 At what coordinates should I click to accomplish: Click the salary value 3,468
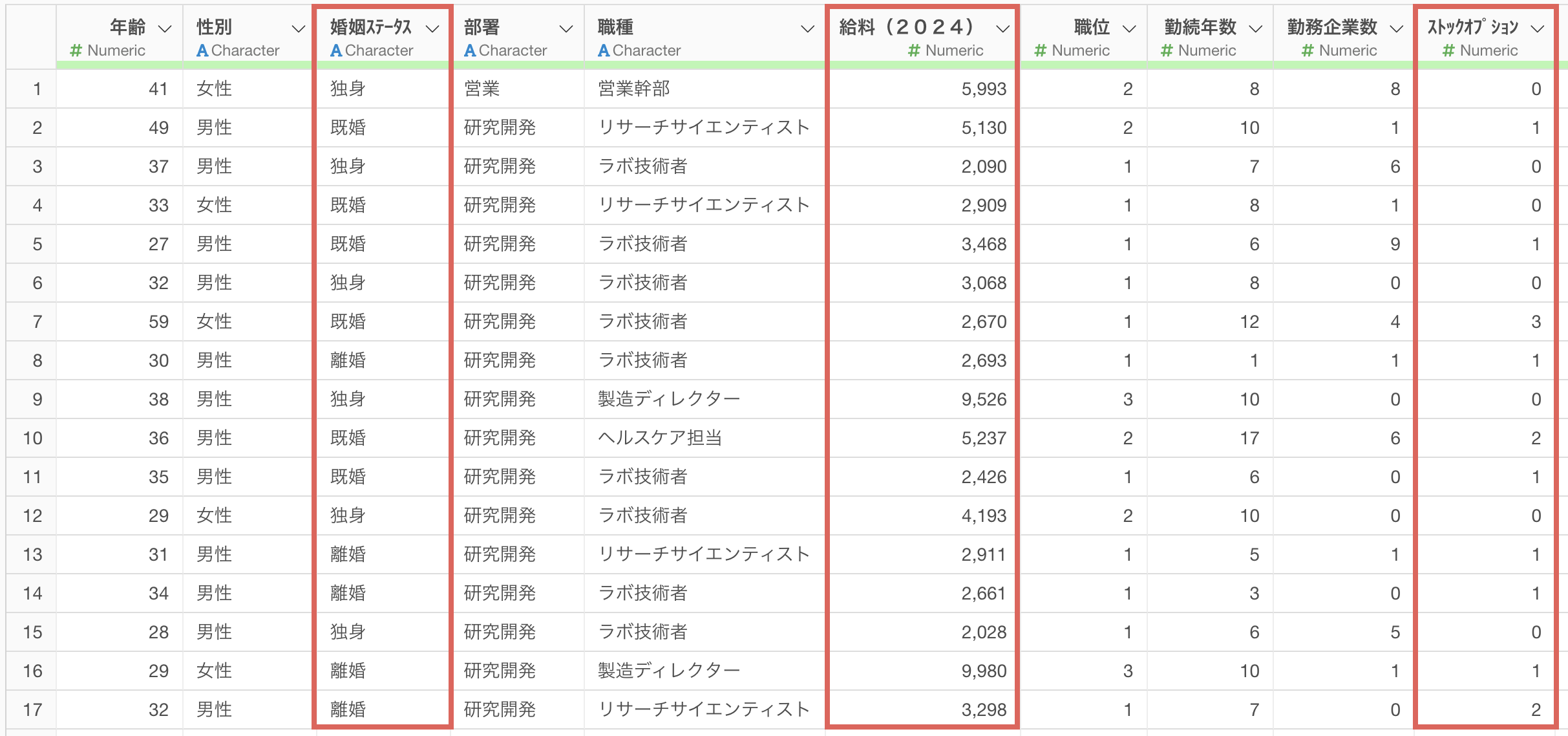983,244
